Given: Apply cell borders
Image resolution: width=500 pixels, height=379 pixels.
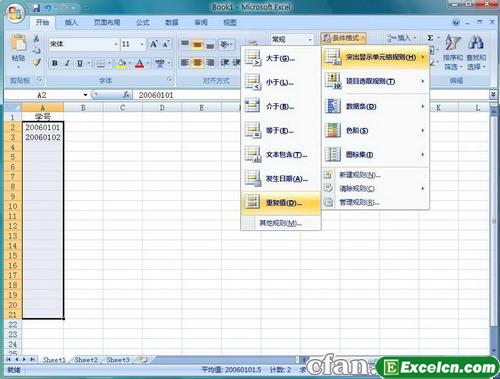Looking at the screenshot, I should pos(100,63).
